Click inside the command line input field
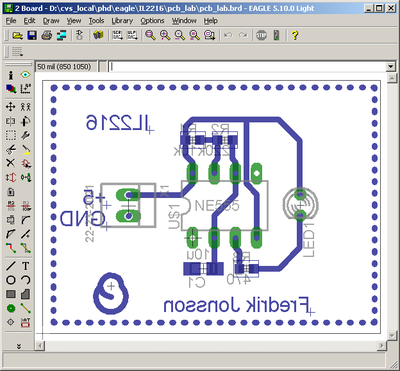400x371 pixels. click(x=248, y=67)
